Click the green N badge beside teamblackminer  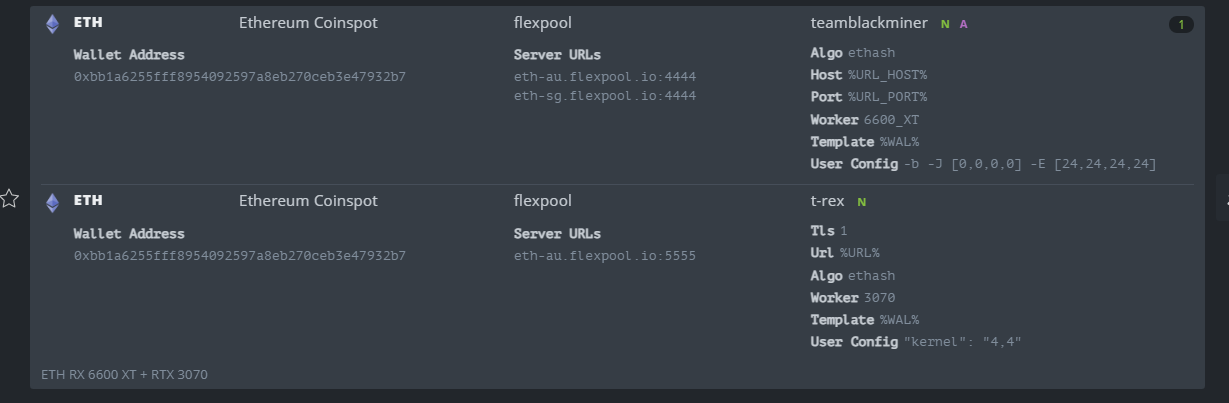pos(945,24)
